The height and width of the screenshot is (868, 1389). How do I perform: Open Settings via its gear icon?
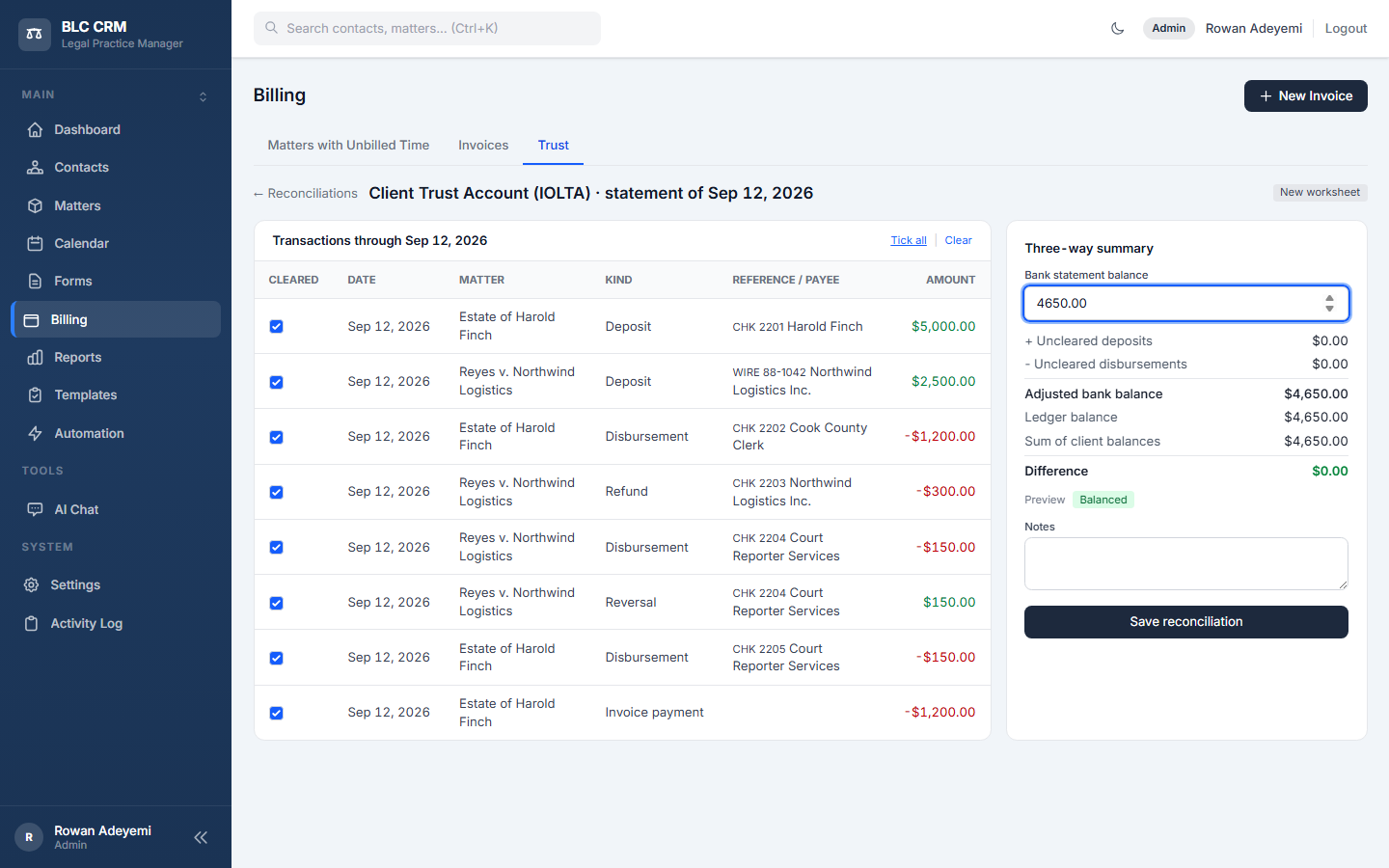[x=31, y=585]
